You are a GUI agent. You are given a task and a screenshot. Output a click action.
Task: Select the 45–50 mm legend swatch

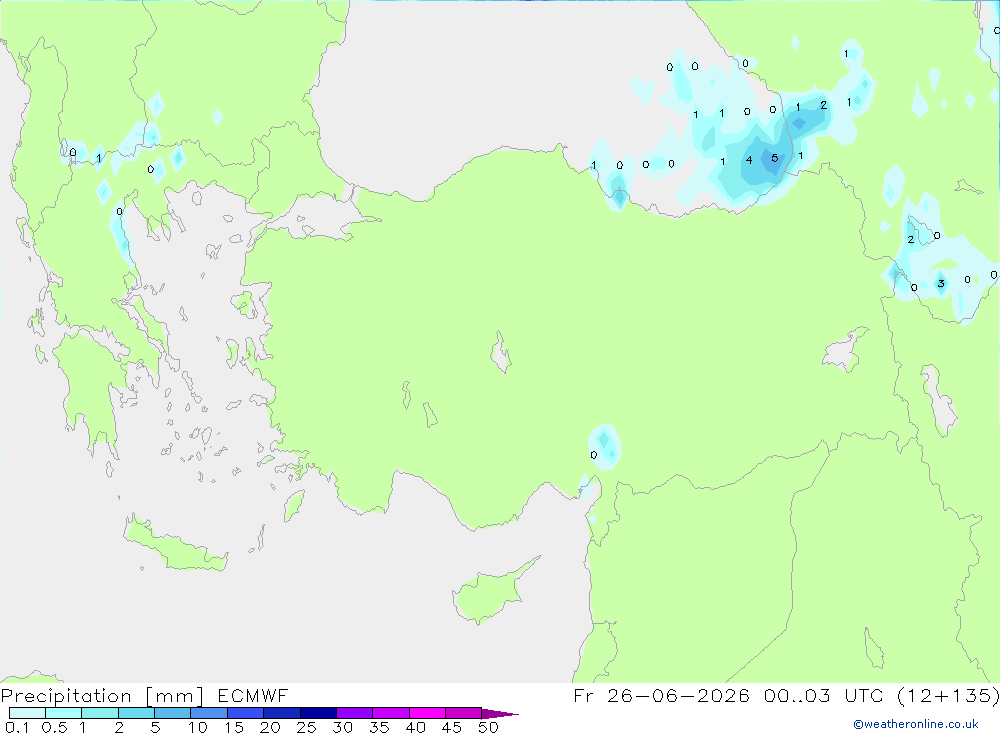click(463, 713)
